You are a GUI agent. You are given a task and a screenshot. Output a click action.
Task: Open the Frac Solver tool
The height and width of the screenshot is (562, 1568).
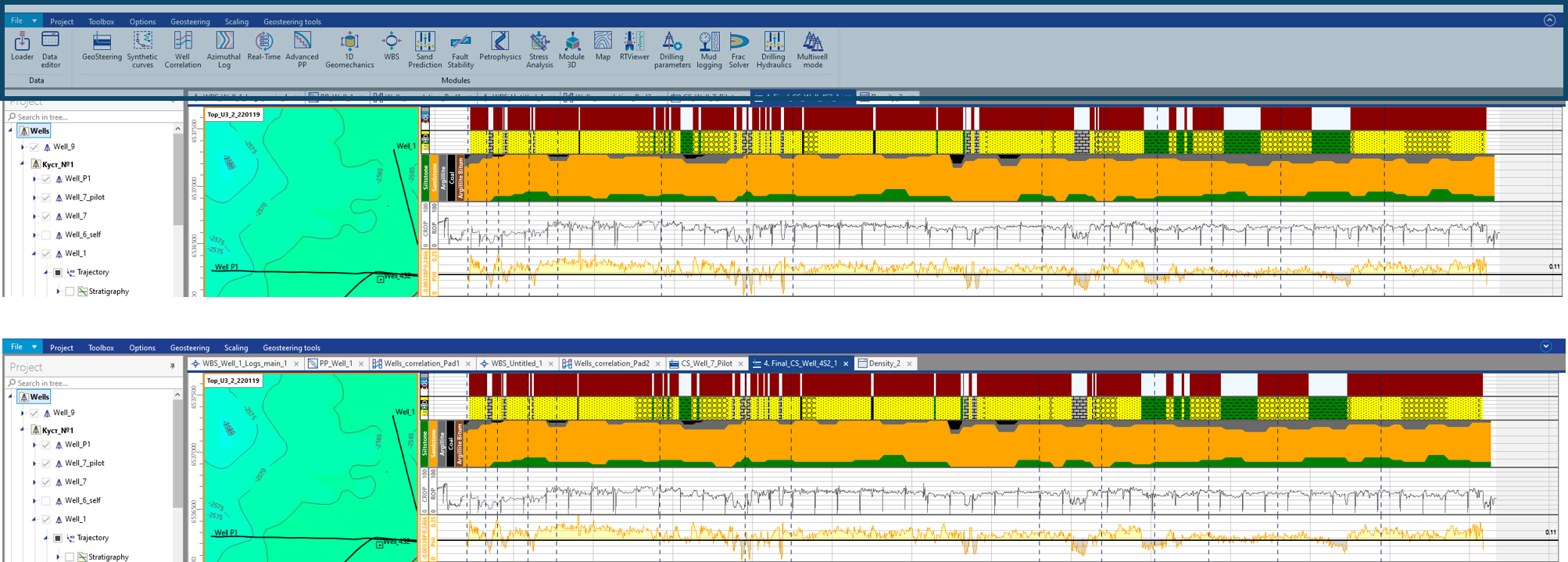(x=739, y=49)
